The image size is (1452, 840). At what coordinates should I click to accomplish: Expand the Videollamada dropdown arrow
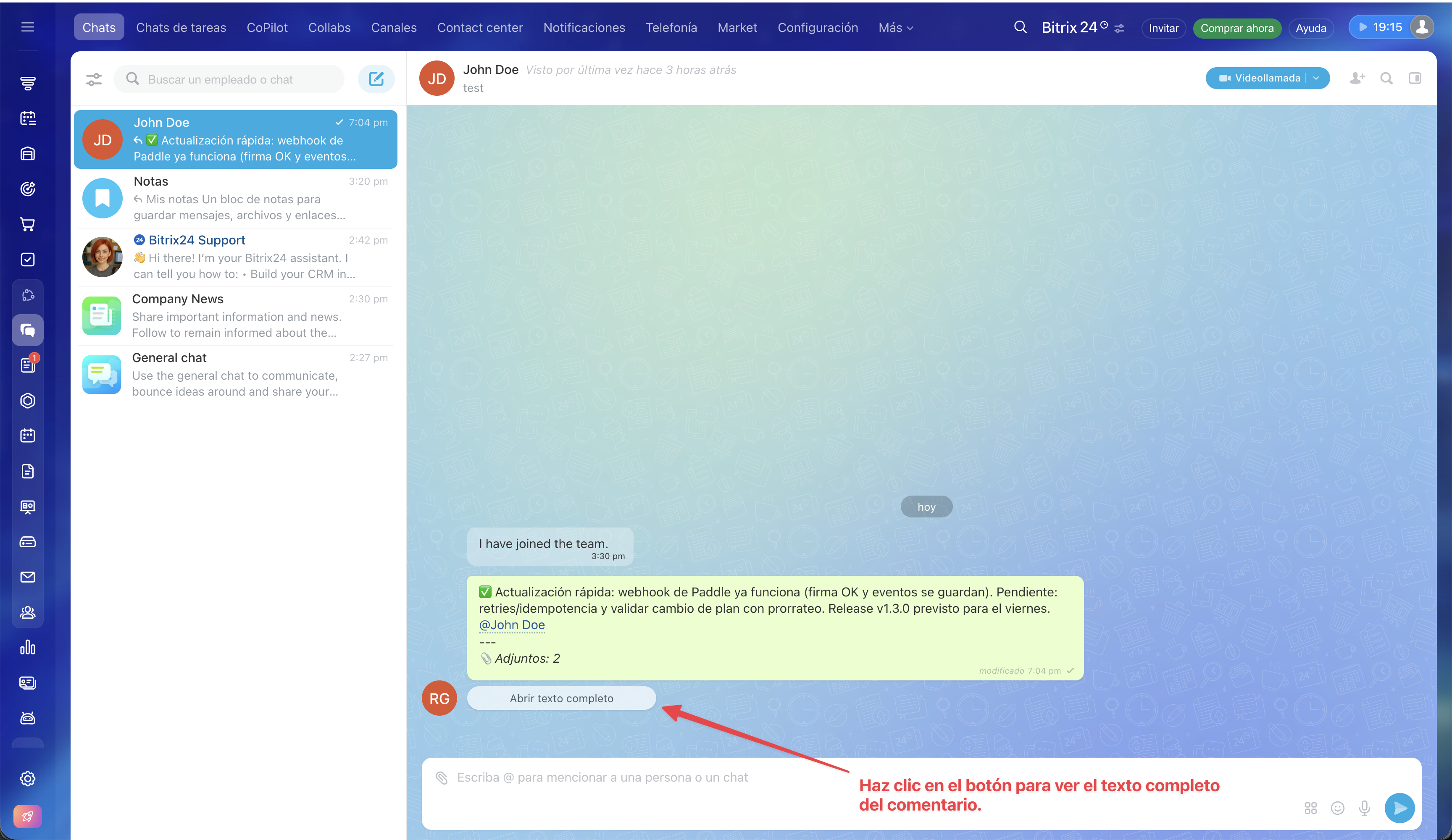[1317, 78]
